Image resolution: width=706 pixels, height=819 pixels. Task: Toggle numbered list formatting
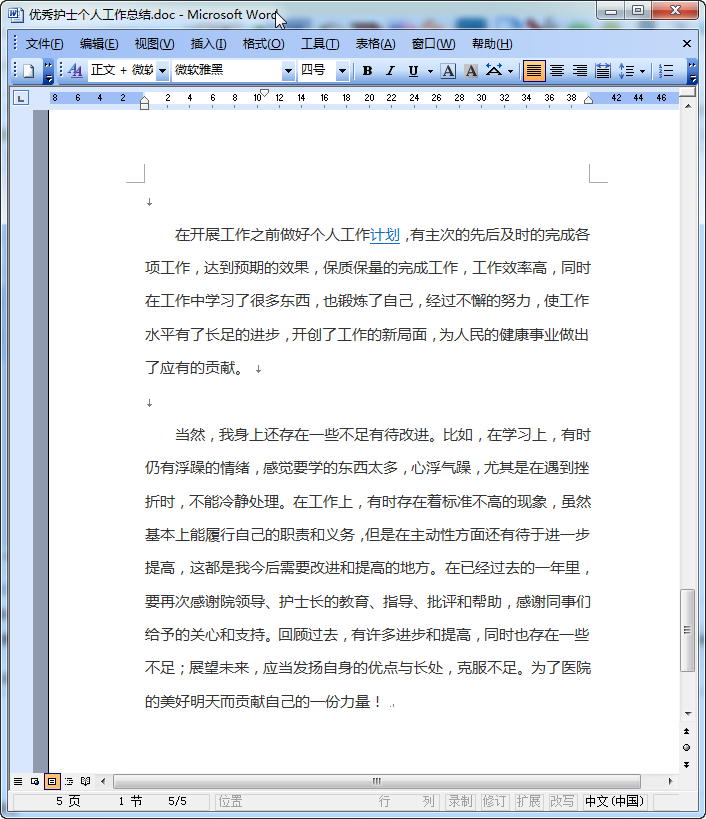[666, 71]
